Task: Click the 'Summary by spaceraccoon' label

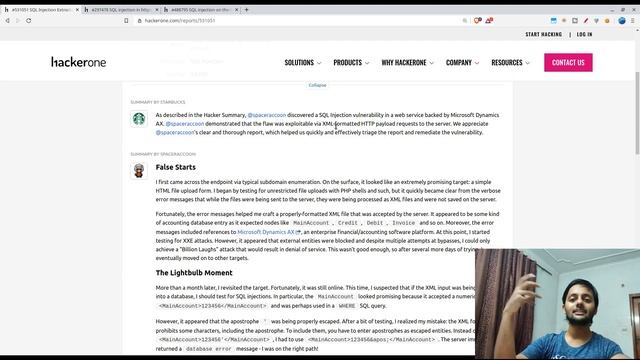Action: (163, 154)
